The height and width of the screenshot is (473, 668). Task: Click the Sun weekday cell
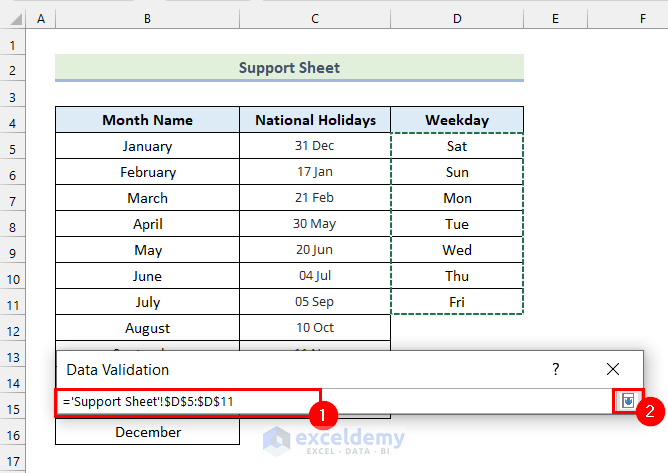(457, 172)
